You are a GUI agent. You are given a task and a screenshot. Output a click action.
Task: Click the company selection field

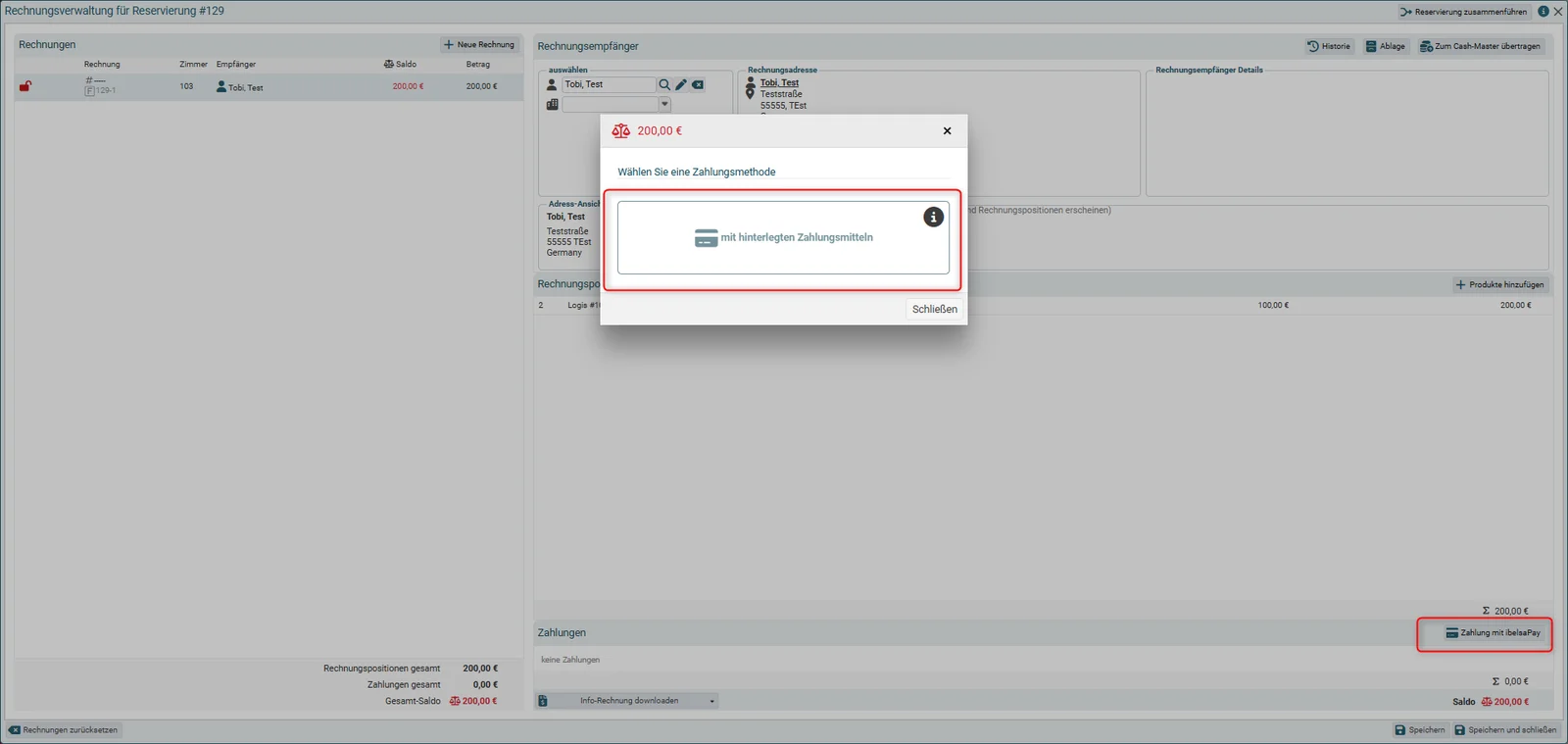coord(610,104)
